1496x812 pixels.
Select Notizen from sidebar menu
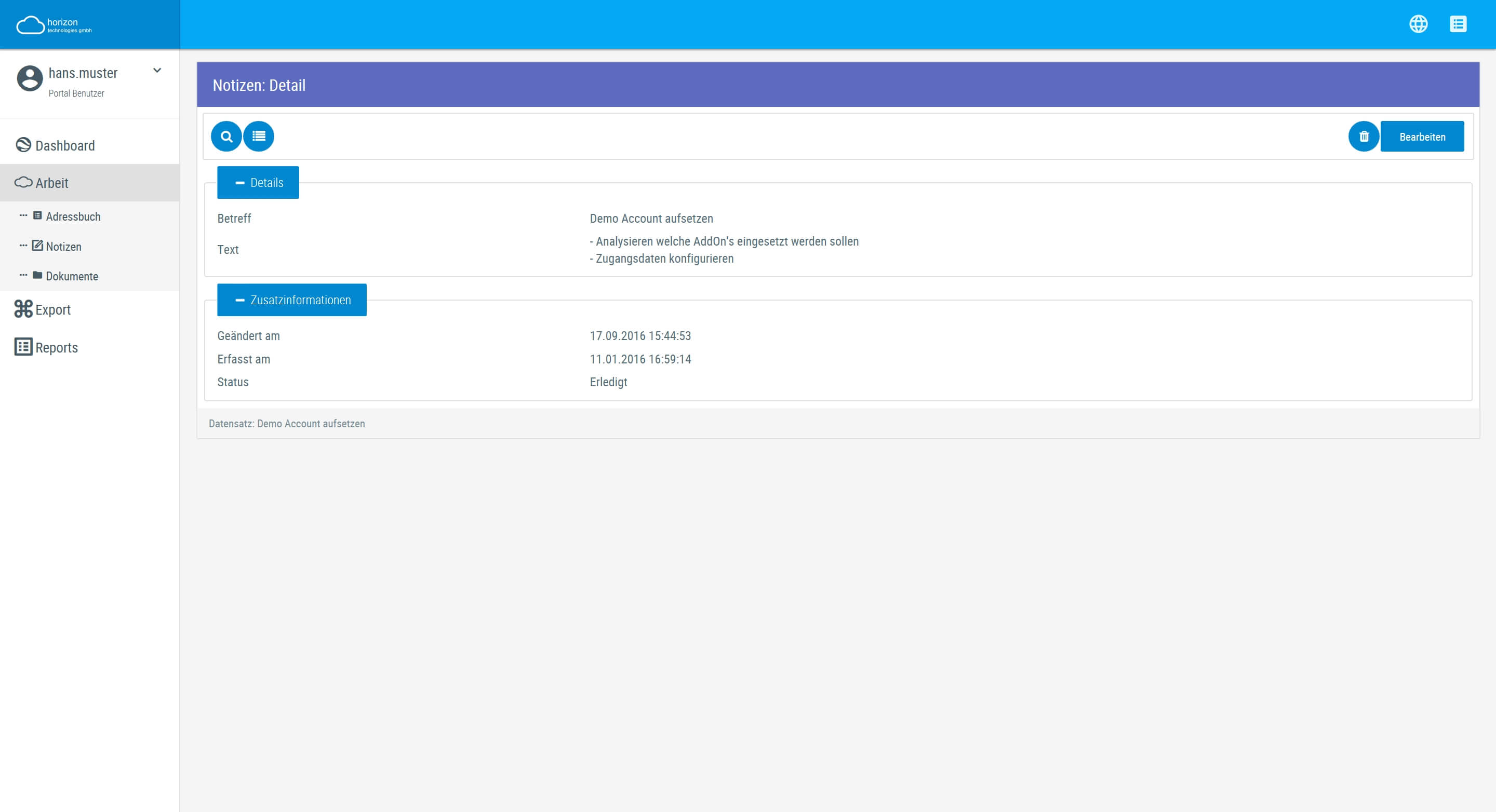[x=63, y=245]
